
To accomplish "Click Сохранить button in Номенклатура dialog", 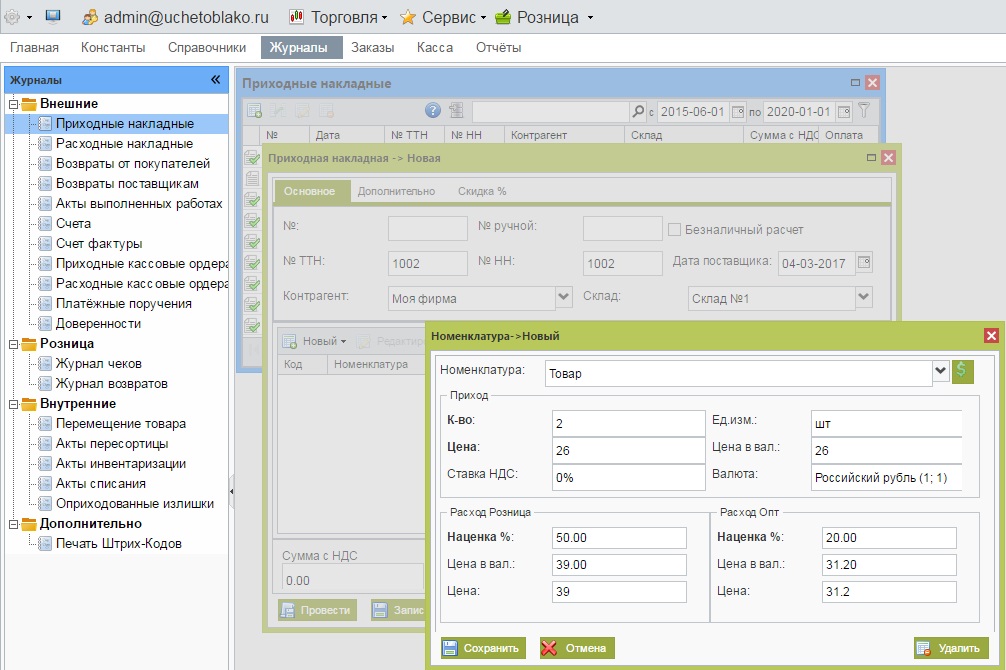I will tap(483, 648).
